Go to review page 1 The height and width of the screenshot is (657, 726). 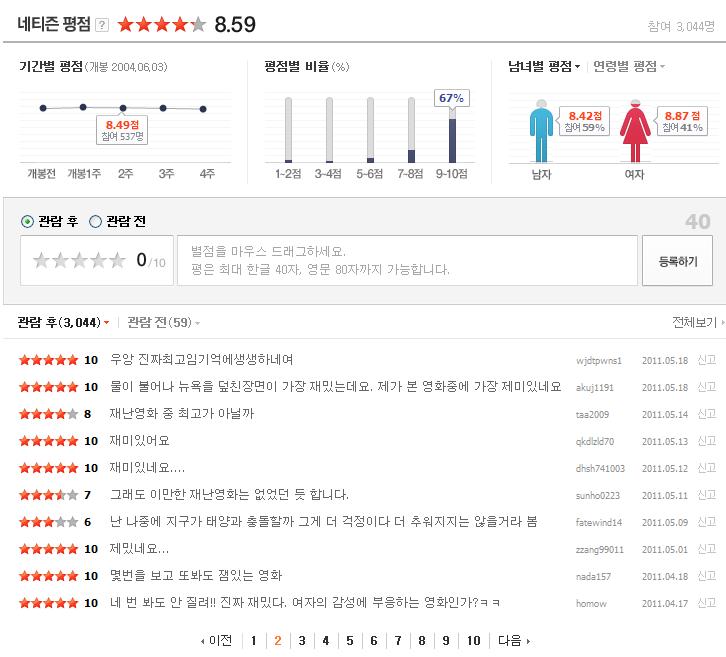tap(253, 640)
